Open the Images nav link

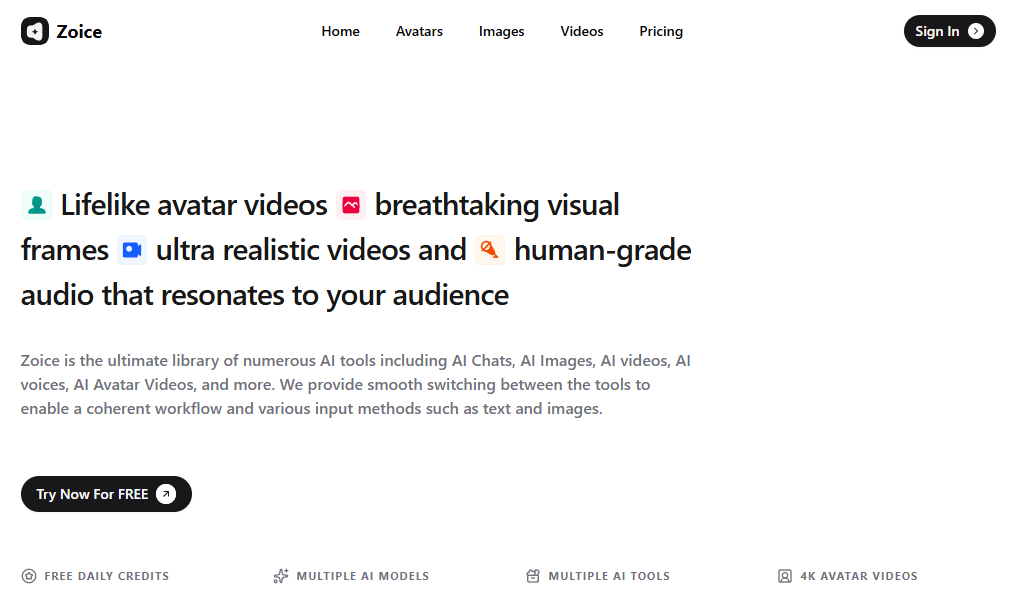[x=501, y=31]
